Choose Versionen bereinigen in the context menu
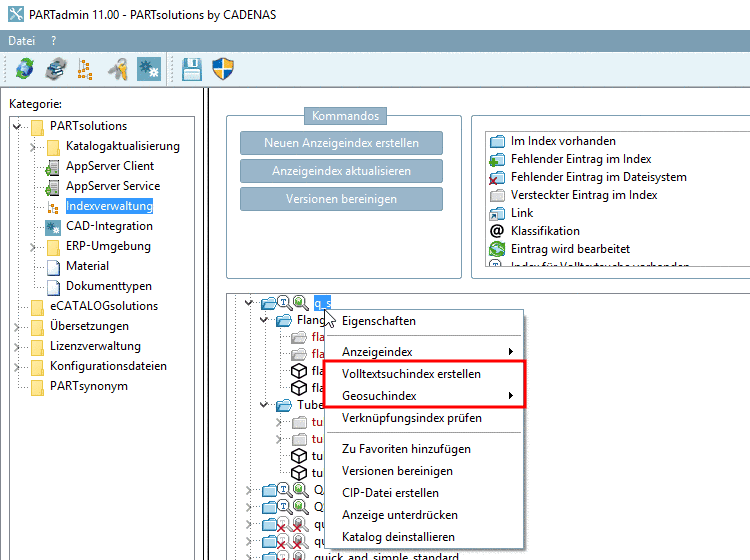750x560 pixels. (x=424, y=471)
